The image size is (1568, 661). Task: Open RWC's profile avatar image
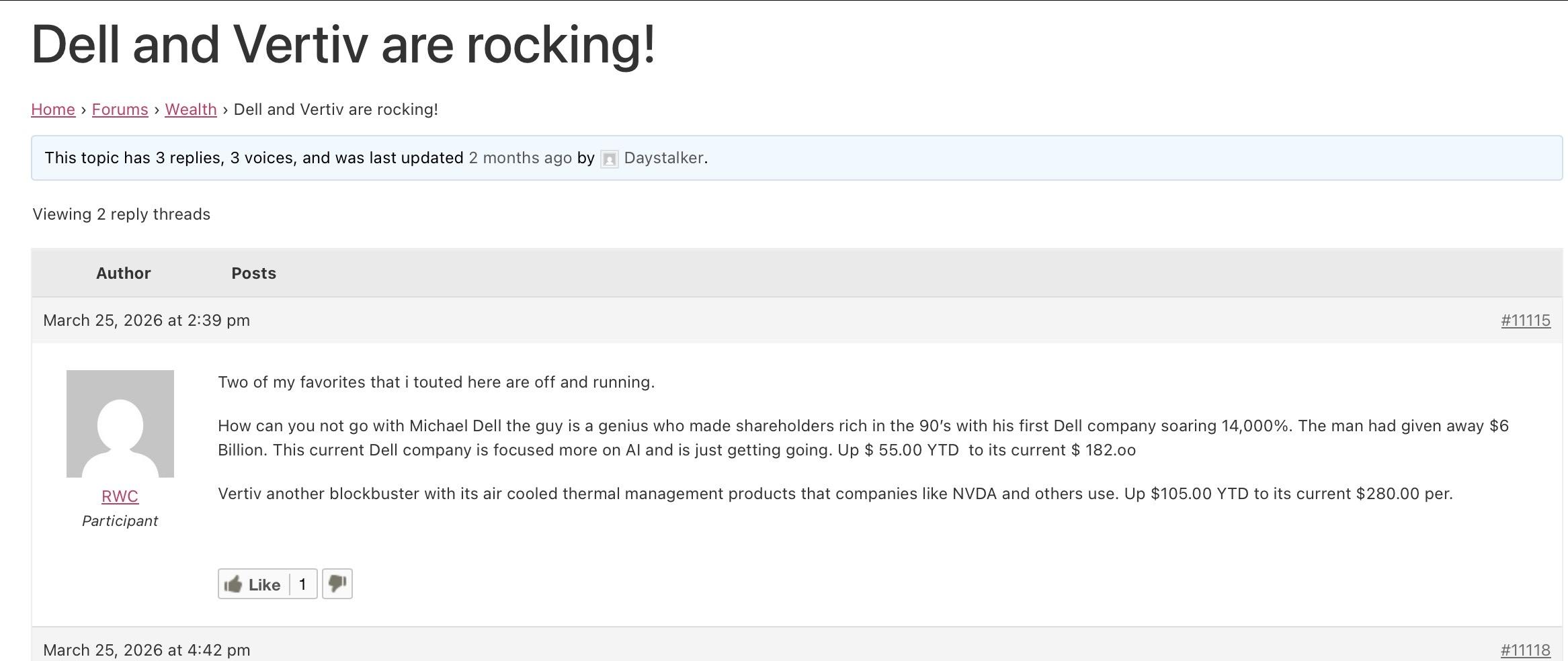tap(120, 424)
